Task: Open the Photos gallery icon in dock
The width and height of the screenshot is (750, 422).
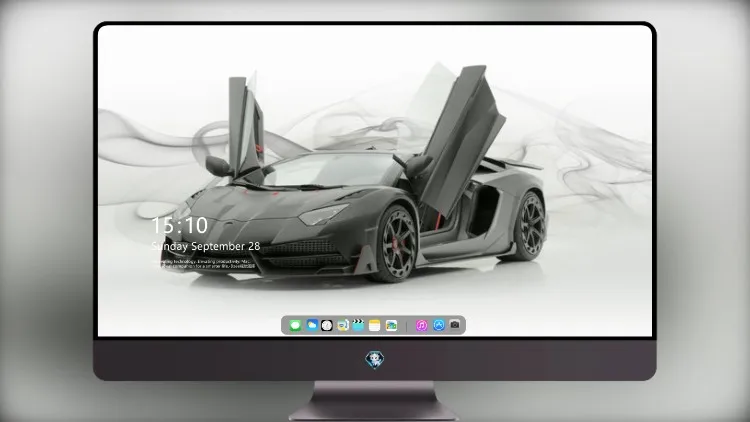Action: [x=391, y=326]
